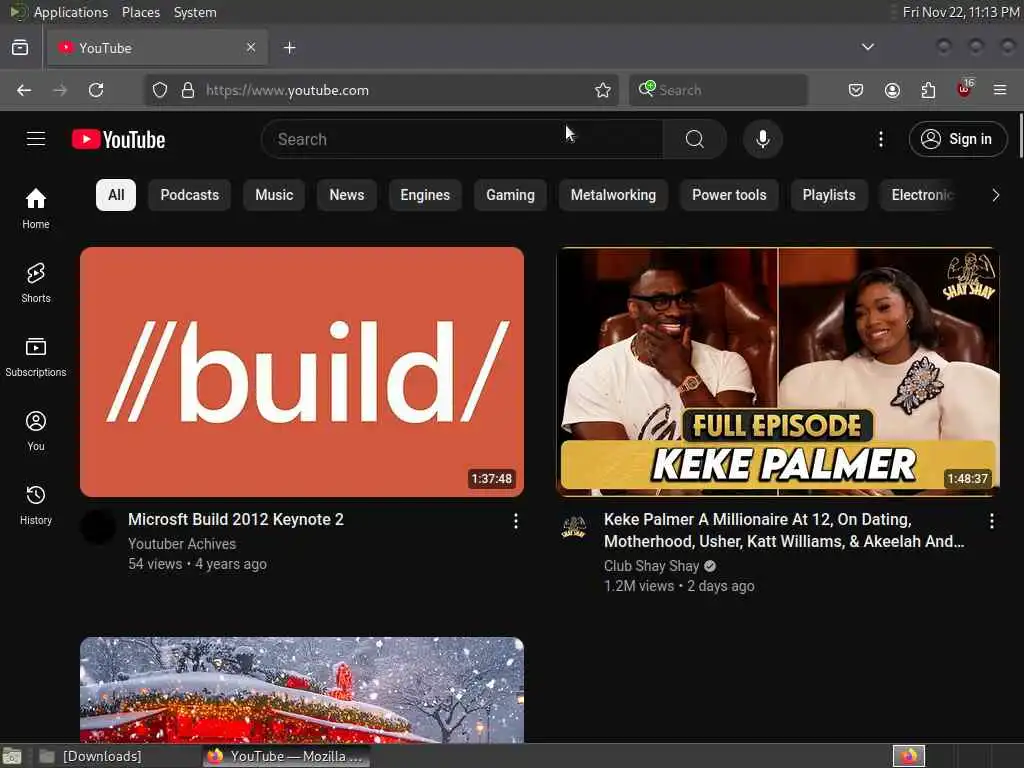
Task: Click the YouTube search input field
Action: coord(462,139)
